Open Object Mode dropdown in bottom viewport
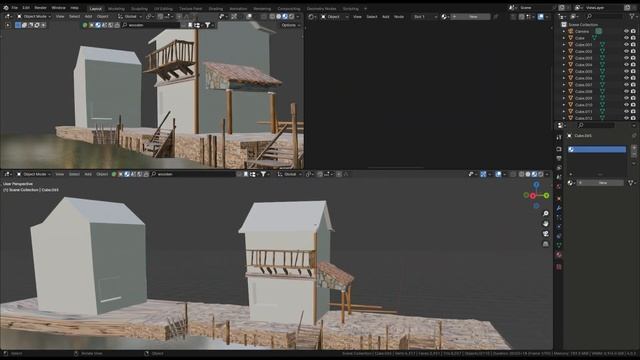This screenshot has height=360, width=640. coord(33,174)
